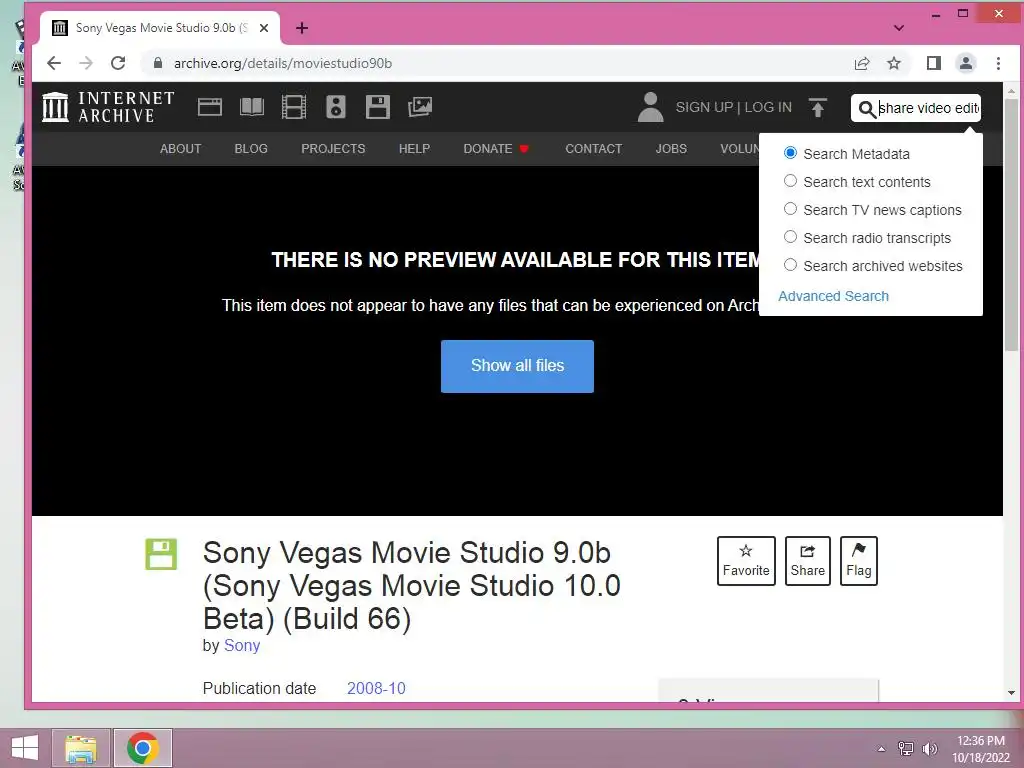Click the green software floppy item icon
Screen dimensions: 1024x768
(161, 554)
